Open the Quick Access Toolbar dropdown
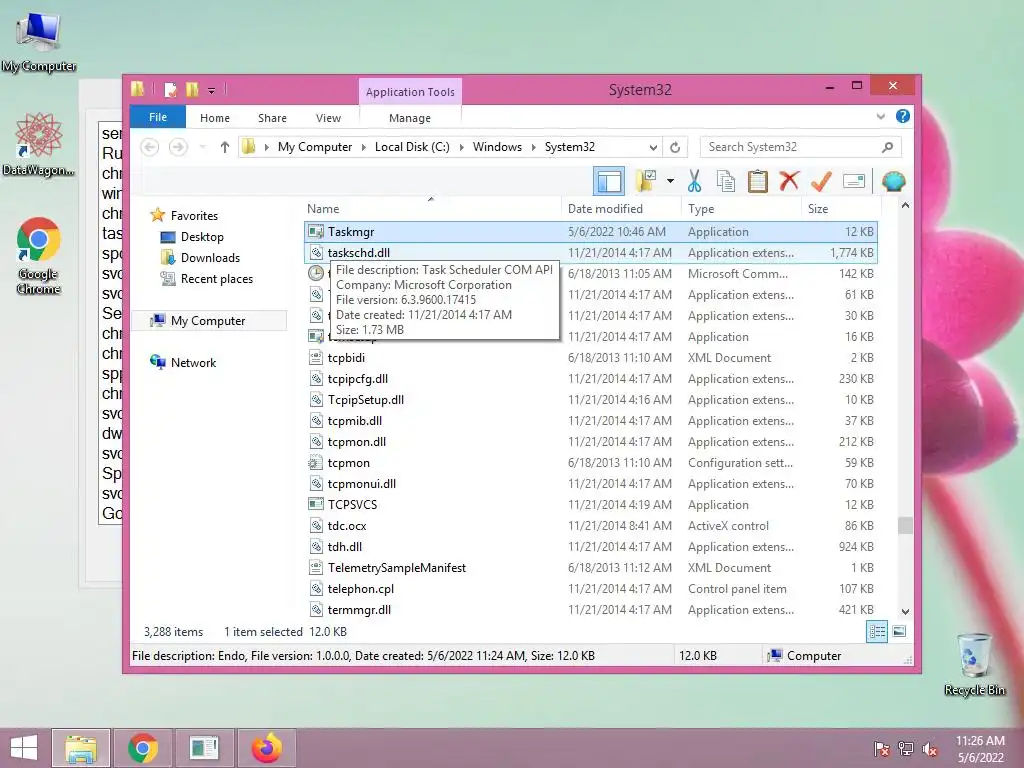Image resolution: width=1024 pixels, height=768 pixels. tap(212, 91)
